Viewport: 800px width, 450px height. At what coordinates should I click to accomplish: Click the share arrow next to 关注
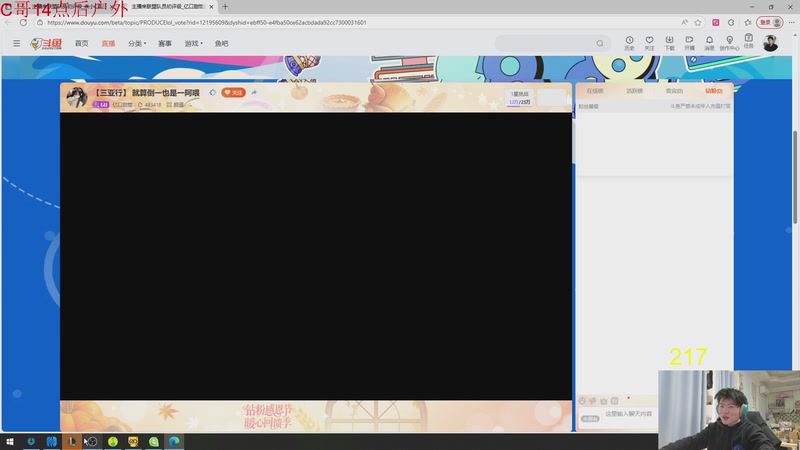click(254, 92)
